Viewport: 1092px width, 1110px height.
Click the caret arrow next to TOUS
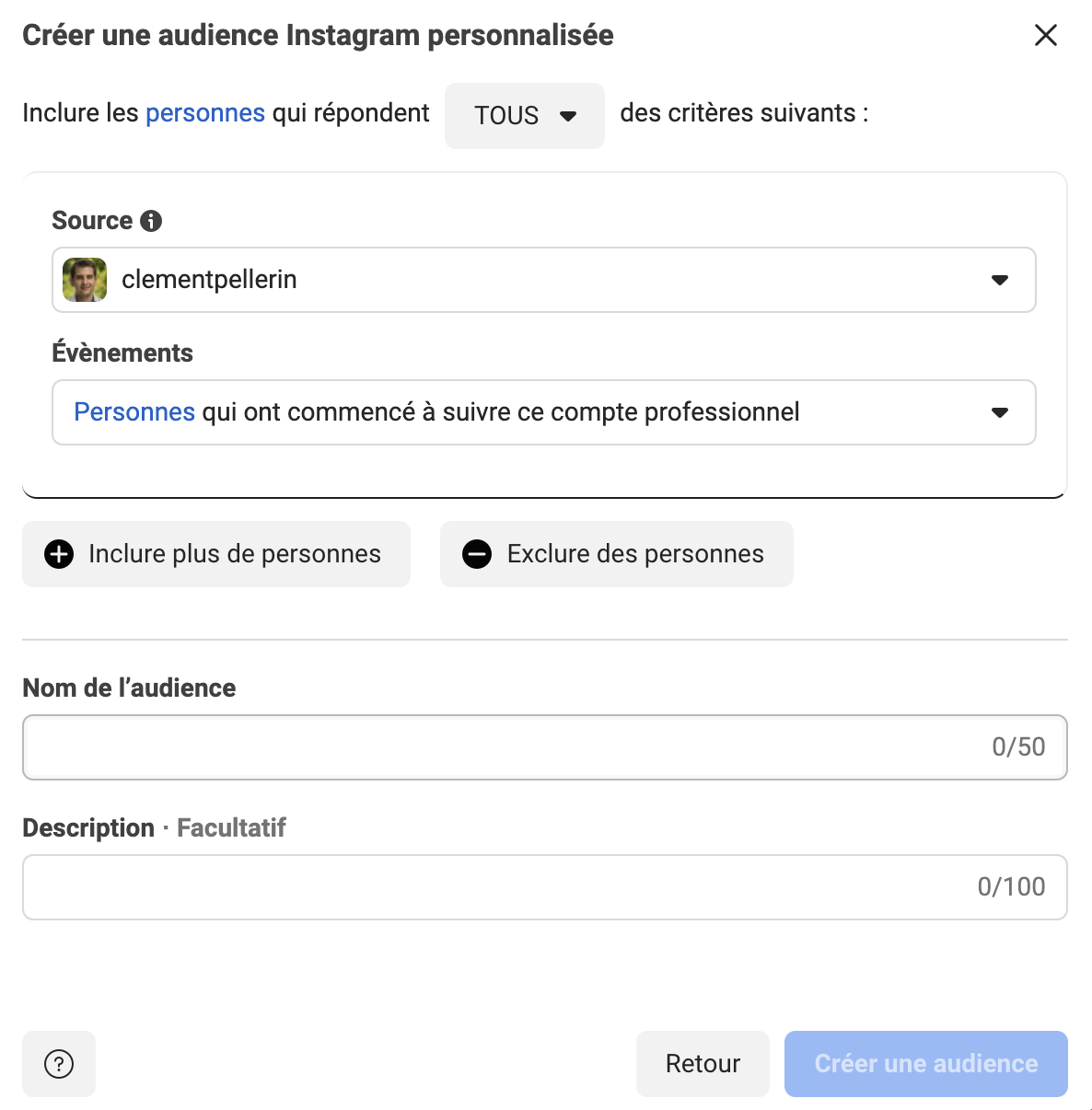[x=568, y=116]
